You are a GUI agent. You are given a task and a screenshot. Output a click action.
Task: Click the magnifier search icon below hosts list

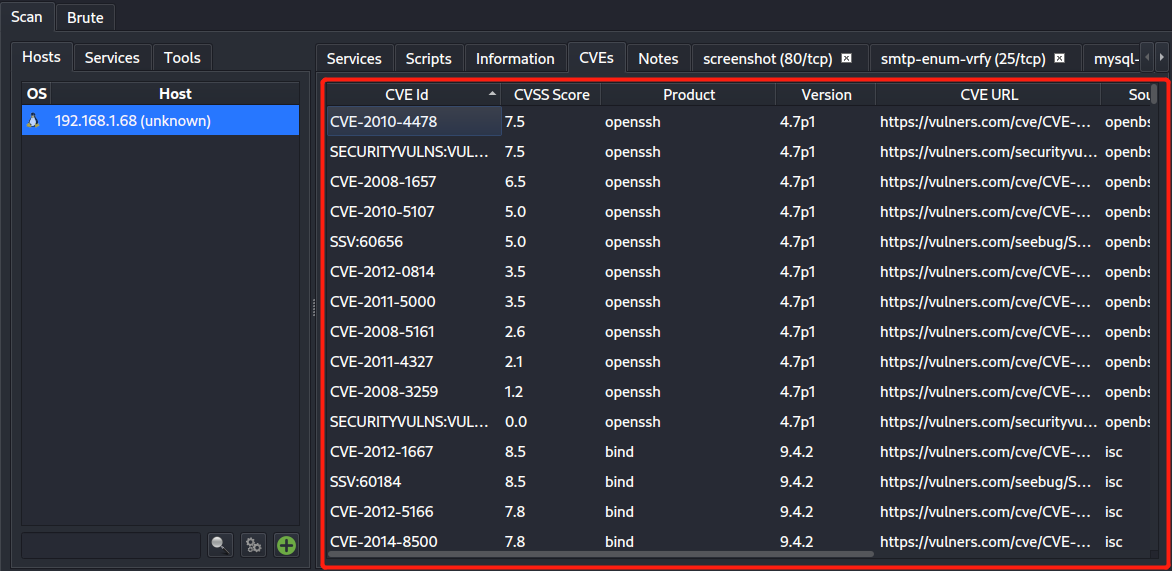click(220, 545)
